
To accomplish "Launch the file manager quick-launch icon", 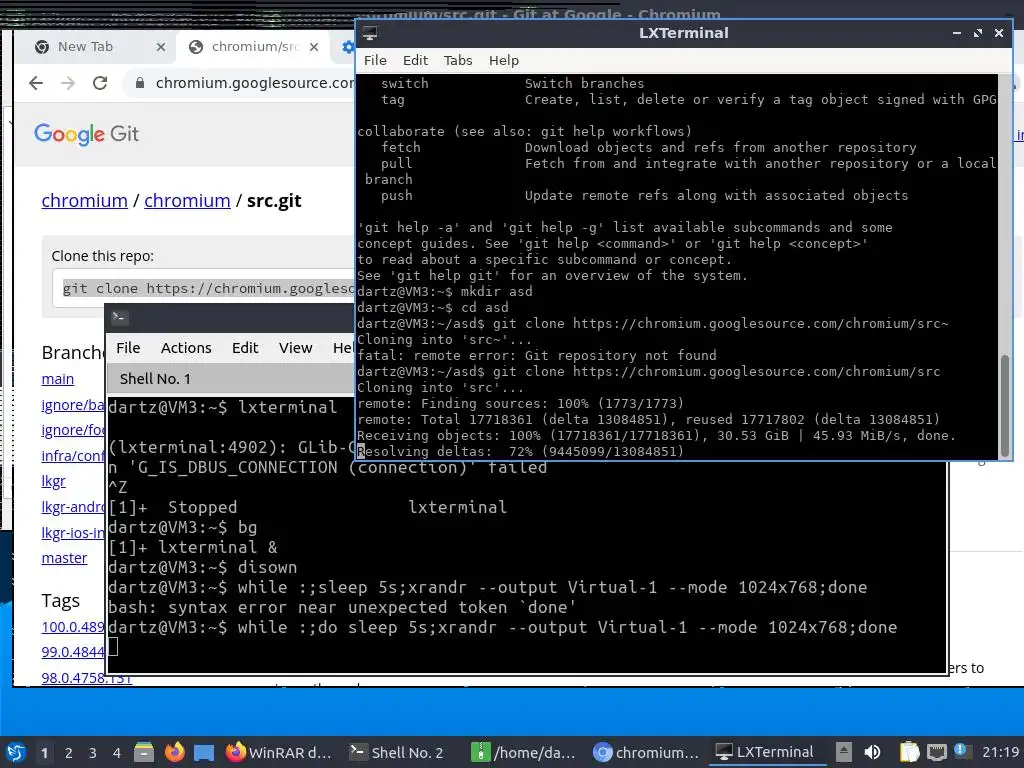I will 144,752.
